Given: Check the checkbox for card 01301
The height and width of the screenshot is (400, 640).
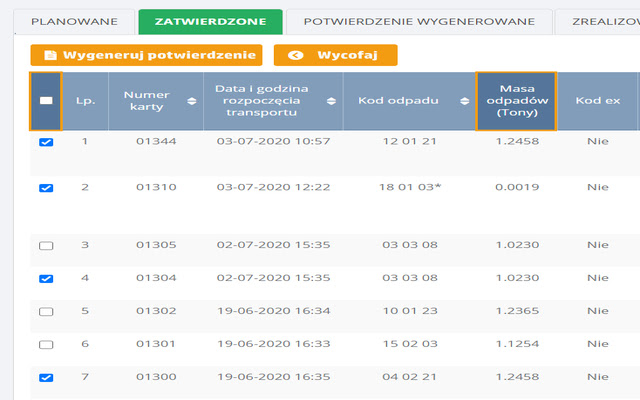Looking at the screenshot, I should point(46,345).
